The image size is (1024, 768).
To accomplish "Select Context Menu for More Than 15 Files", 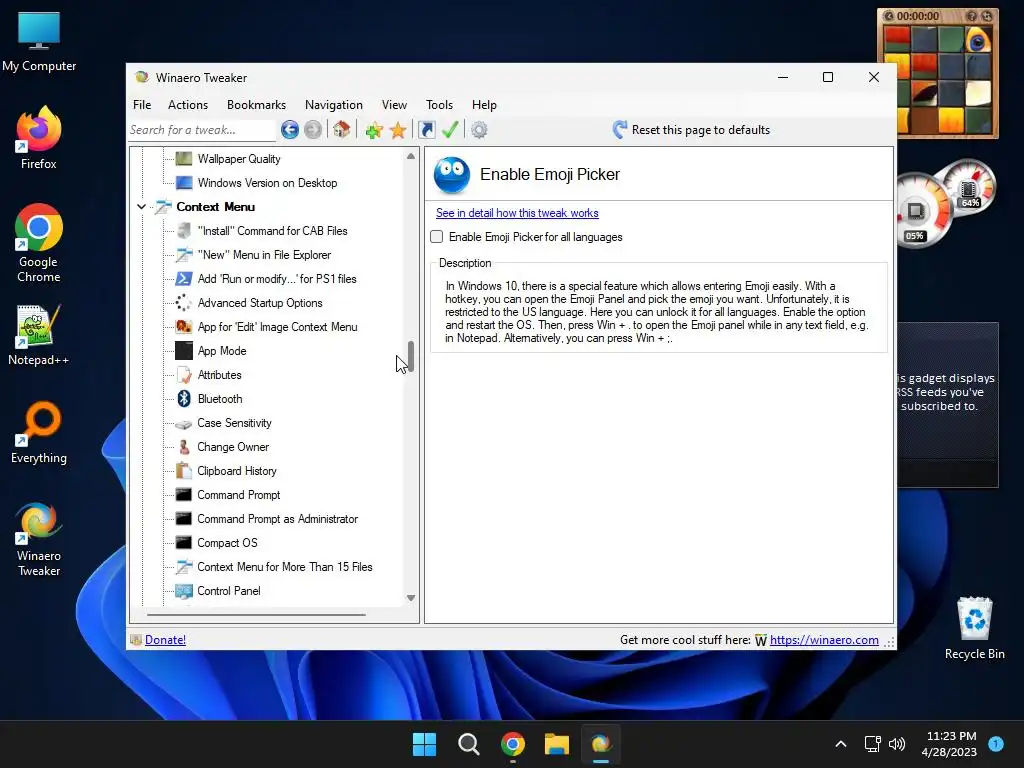I will coord(285,567).
